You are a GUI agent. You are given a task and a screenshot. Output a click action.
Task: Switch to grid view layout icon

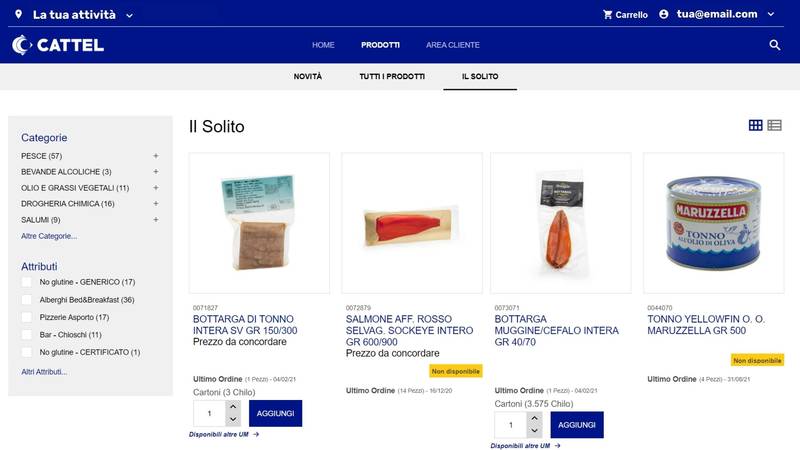[x=755, y=125]
